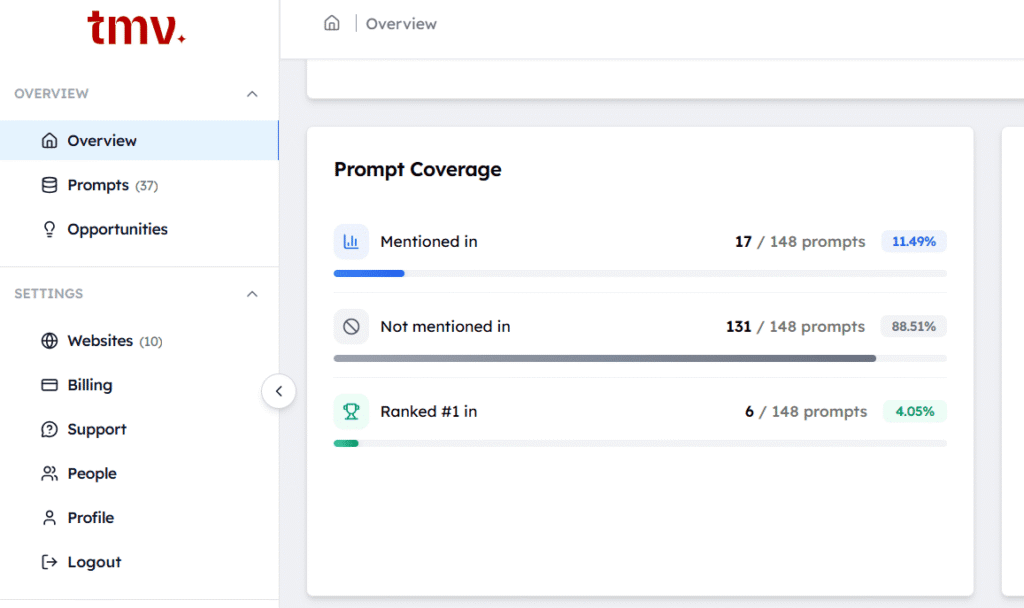Click the 11.49% percentage badge
Image resolution: width=1024 pixels, height=608 pixels.
click(913, 242)
